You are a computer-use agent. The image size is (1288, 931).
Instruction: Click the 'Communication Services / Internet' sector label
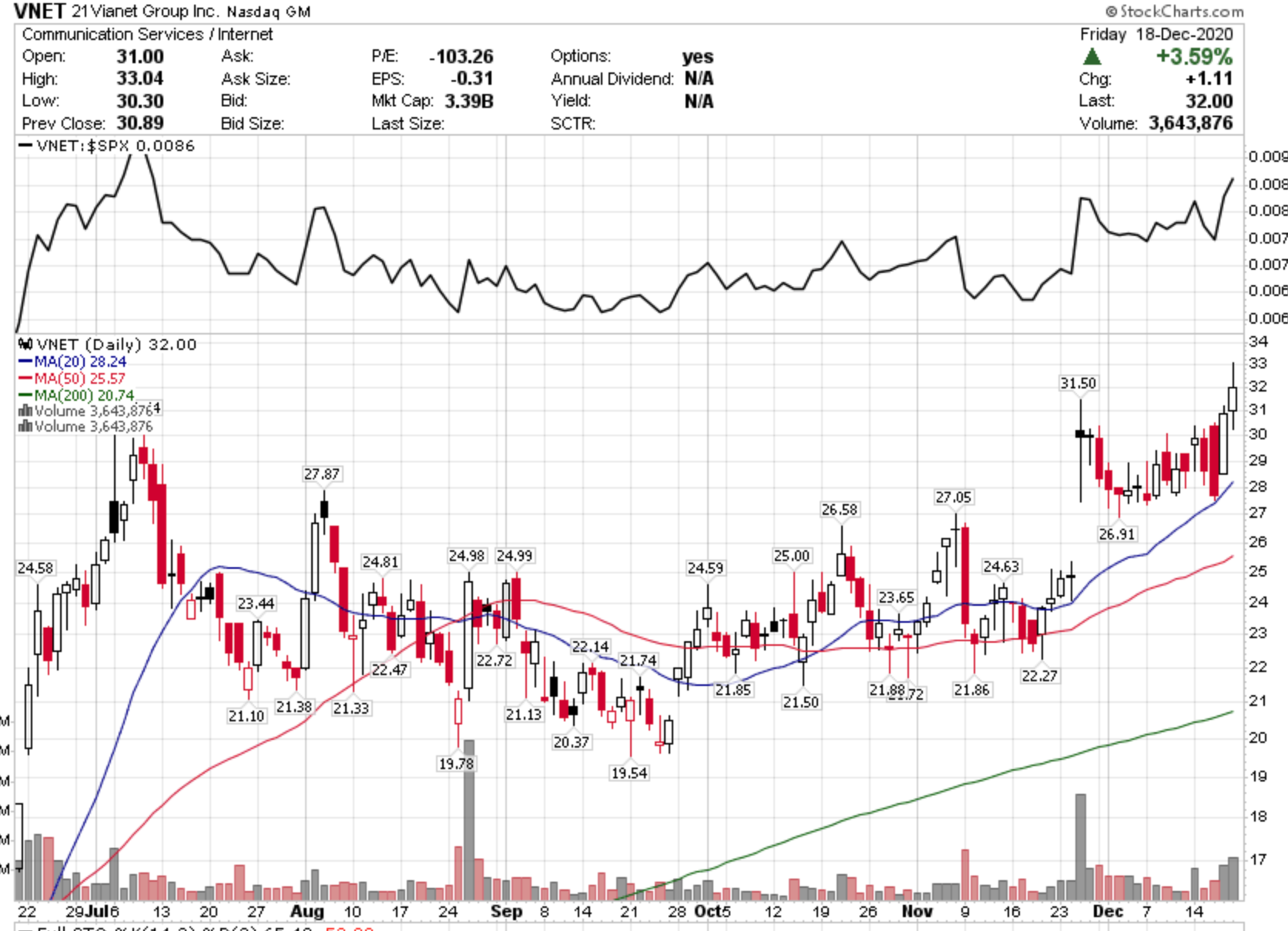[x=147, y=34]
